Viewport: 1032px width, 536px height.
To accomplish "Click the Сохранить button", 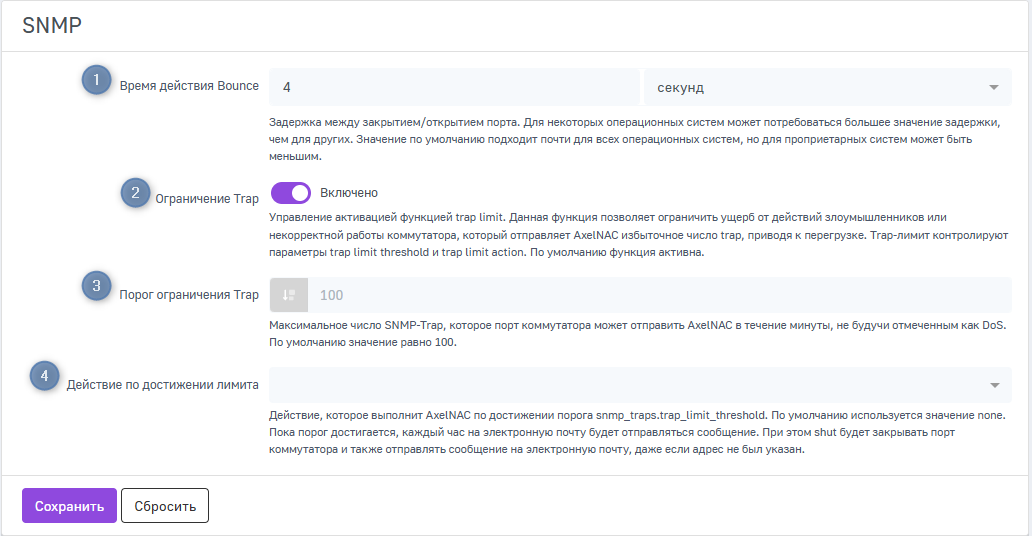I will (69, 506).
